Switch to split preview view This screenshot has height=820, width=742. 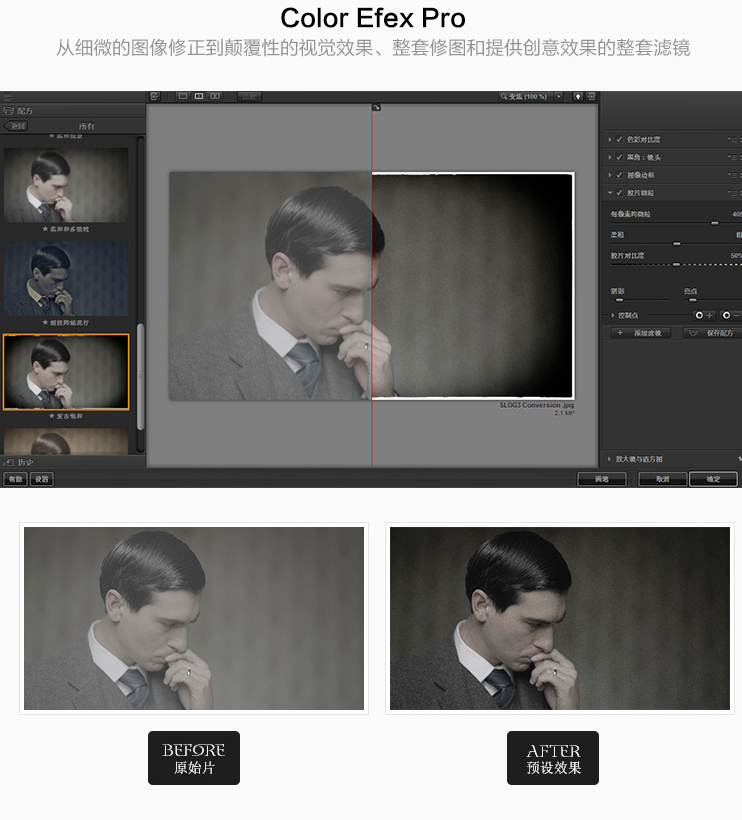[199, 96]
